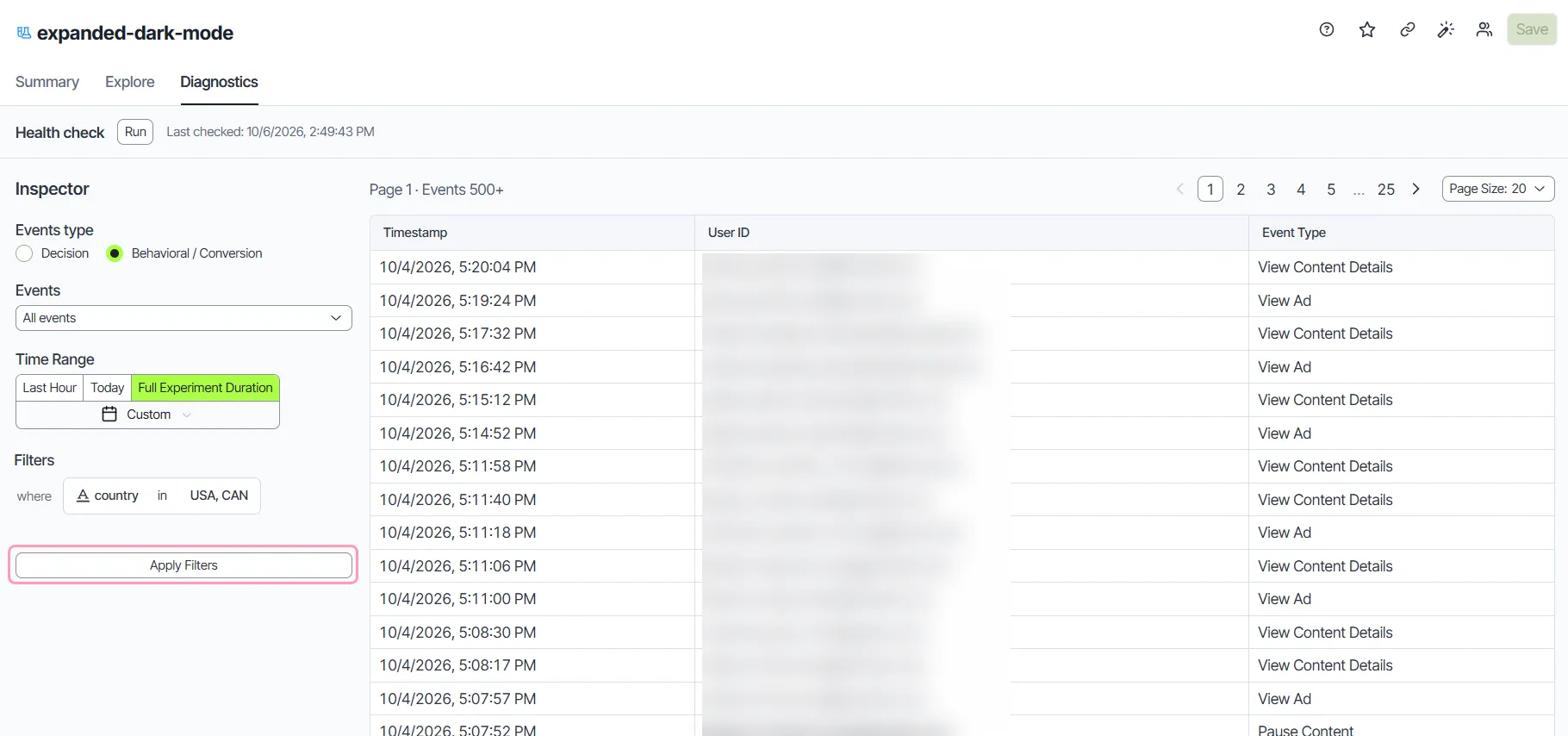Go to page 3 of events
This screenshot has width=1568, height=736.
pos(1271,189)
